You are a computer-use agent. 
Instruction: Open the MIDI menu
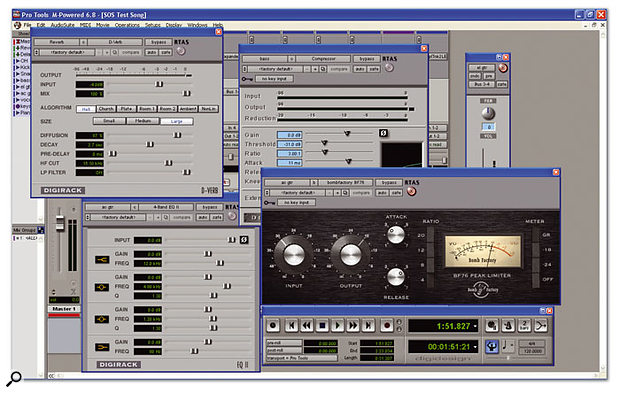[x=85, y=25]
